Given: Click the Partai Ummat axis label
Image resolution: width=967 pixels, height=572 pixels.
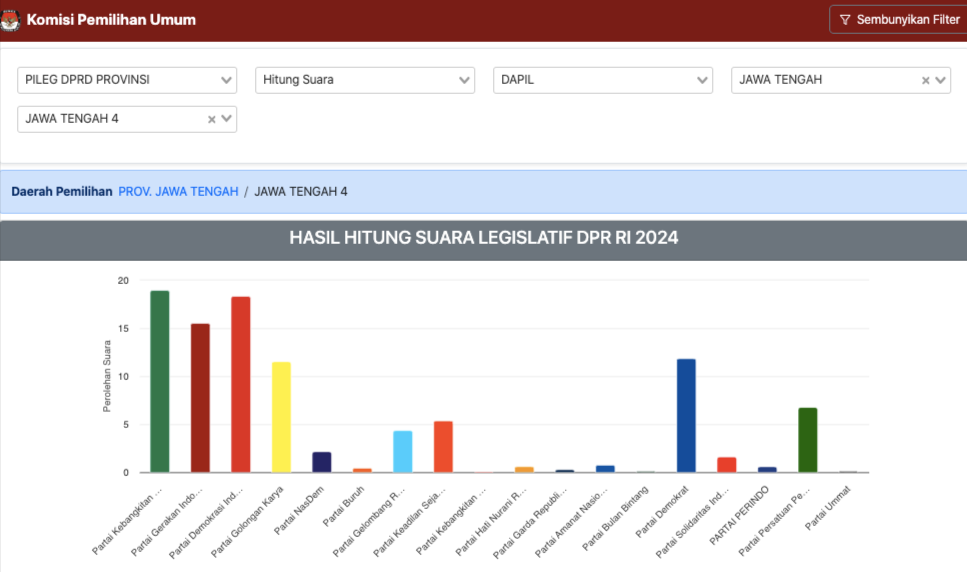Looking at the screenshot, I should [828, 508].
